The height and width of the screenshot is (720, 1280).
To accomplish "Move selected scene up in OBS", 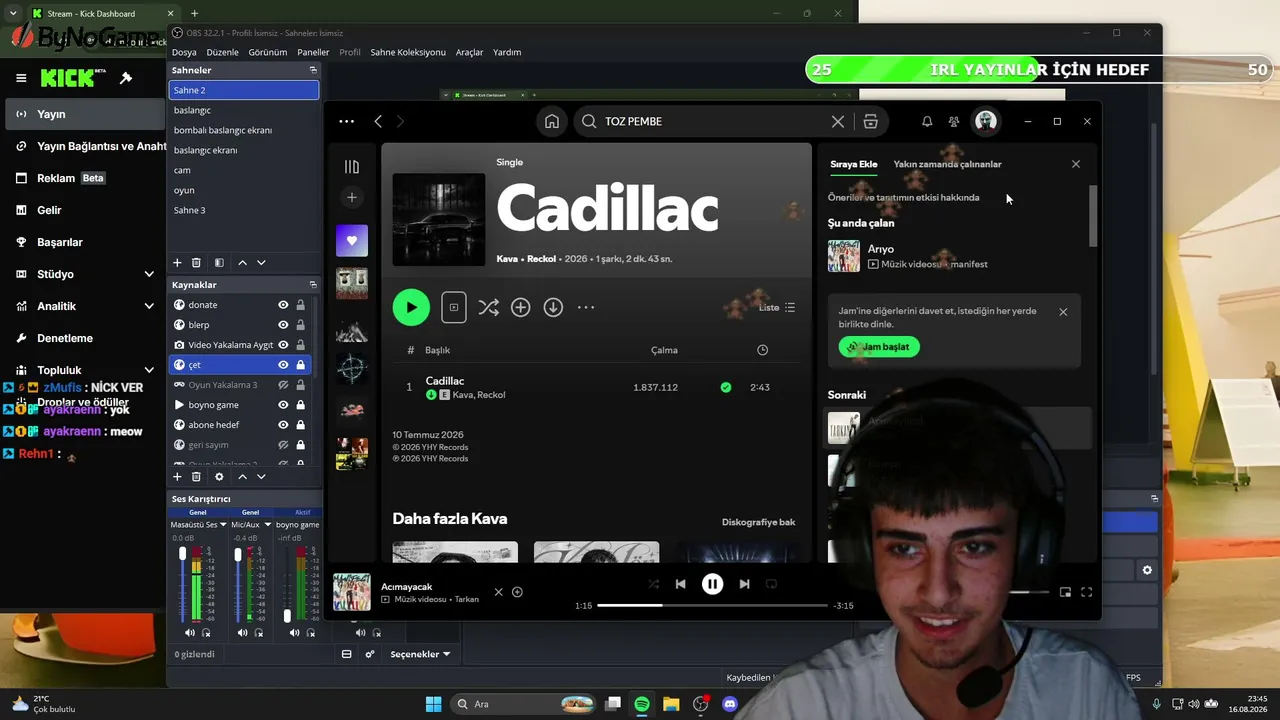I will (x=242, y=263).
